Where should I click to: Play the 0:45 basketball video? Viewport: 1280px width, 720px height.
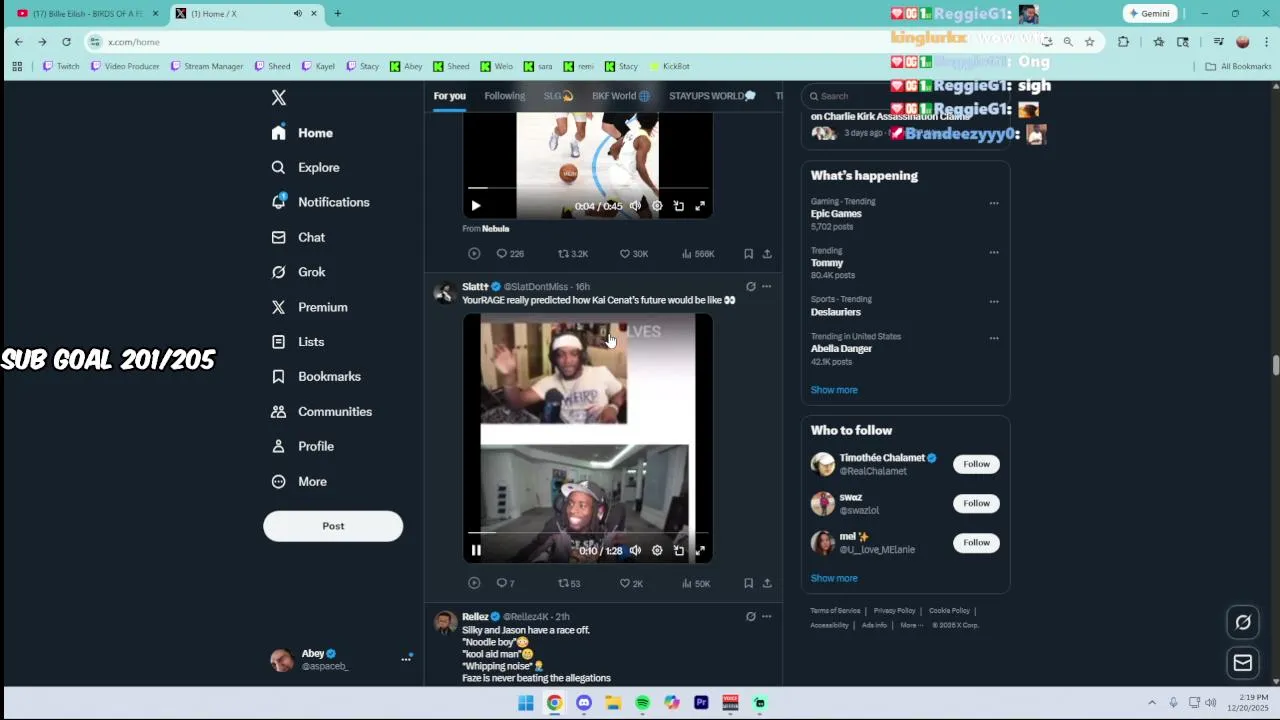476,206
